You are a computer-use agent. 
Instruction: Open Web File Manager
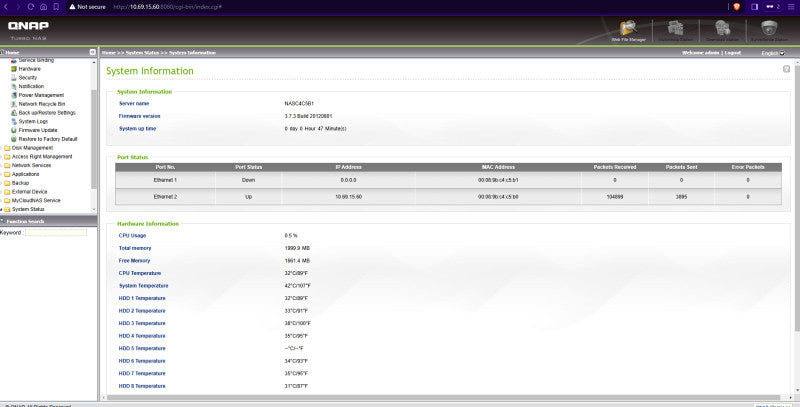(x=629, y=30)
